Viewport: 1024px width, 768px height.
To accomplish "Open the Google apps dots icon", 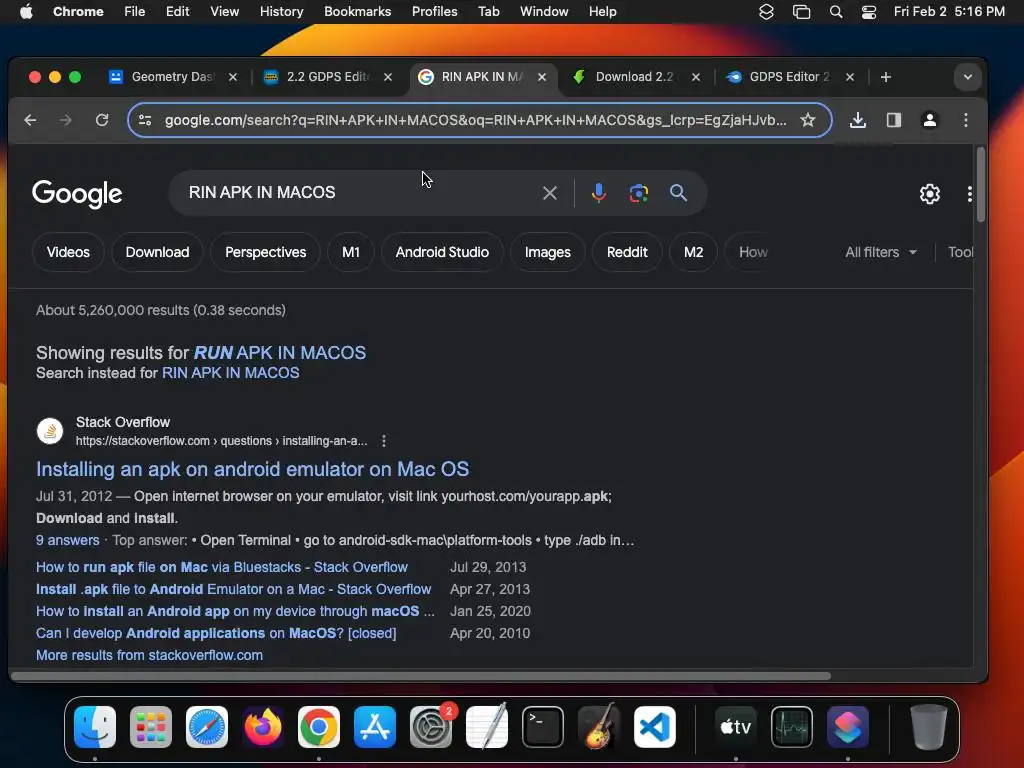I will tap(969, 194).
